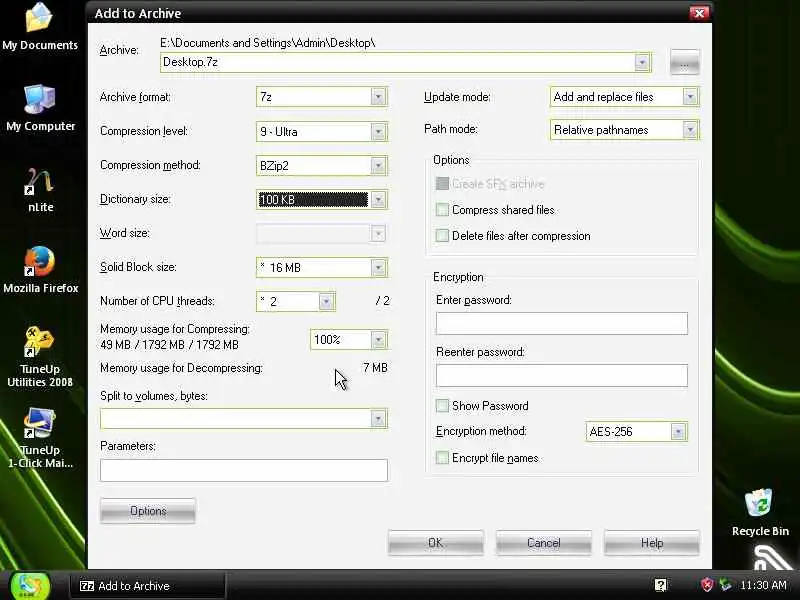Click the system clock showing 11:30 AM
Screen dimensions: 800x600
point(763,585)
